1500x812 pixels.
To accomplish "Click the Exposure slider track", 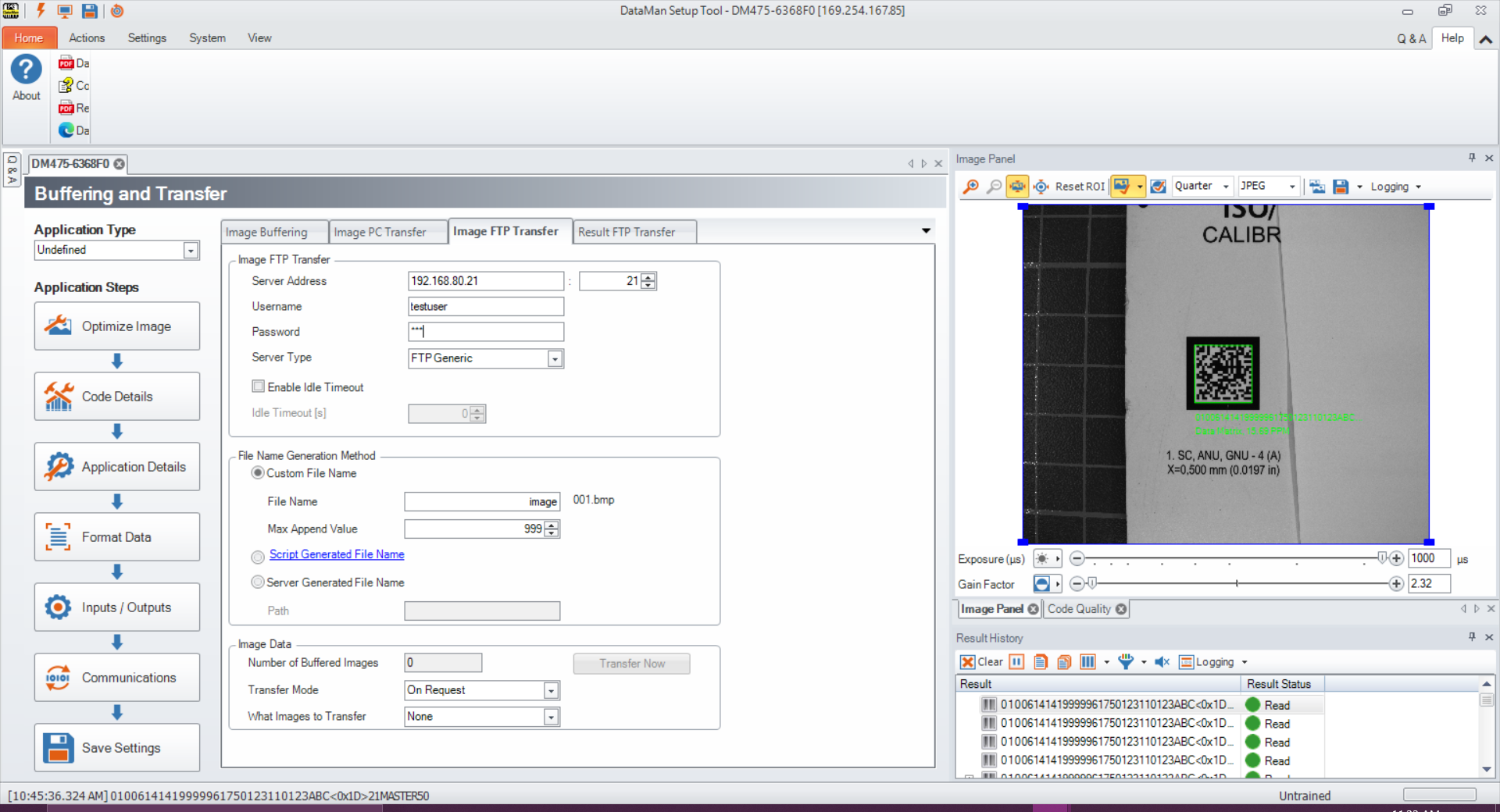I will point(1229,559).
